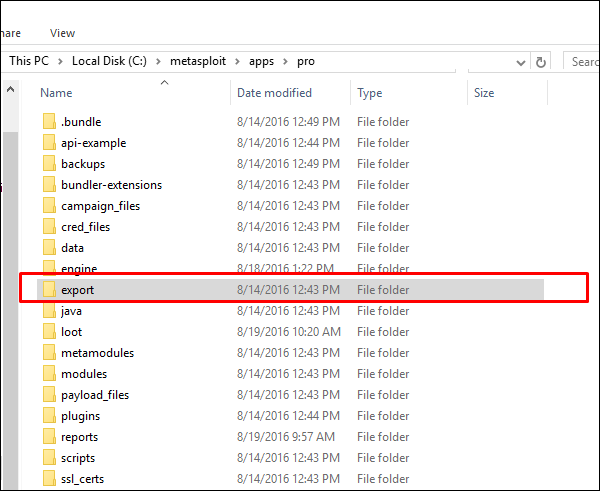
Task: Sort by Type column header
Action: pyautogui.click(x=370, y=93)
